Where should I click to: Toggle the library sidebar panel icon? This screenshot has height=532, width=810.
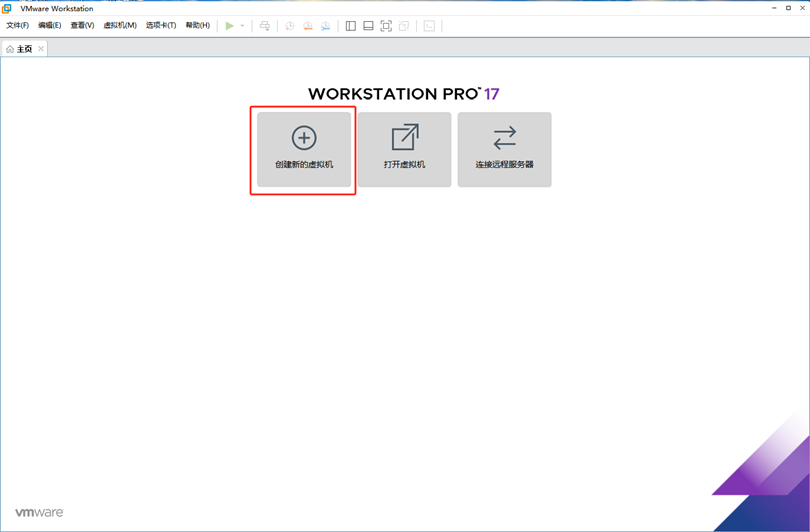pyautogui.click(x=351, y=26)
